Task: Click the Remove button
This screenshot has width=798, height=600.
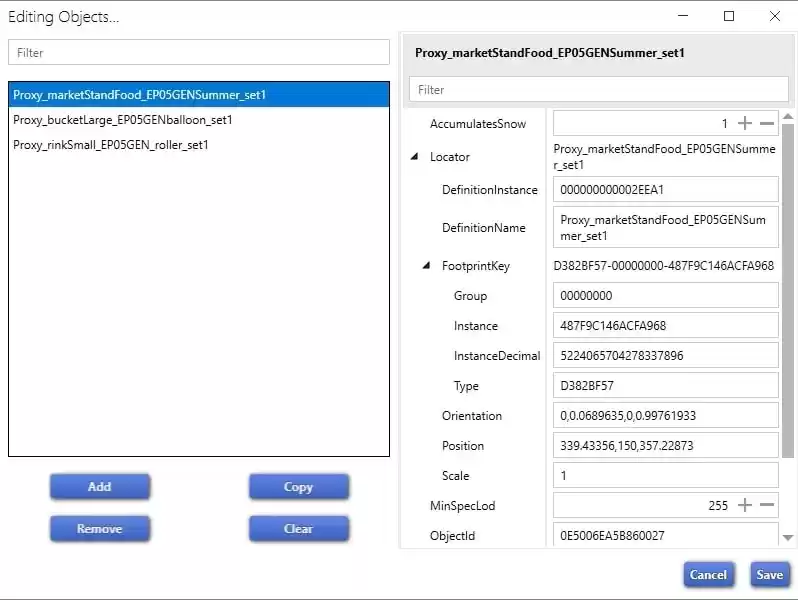Action: tap(100, 529)
